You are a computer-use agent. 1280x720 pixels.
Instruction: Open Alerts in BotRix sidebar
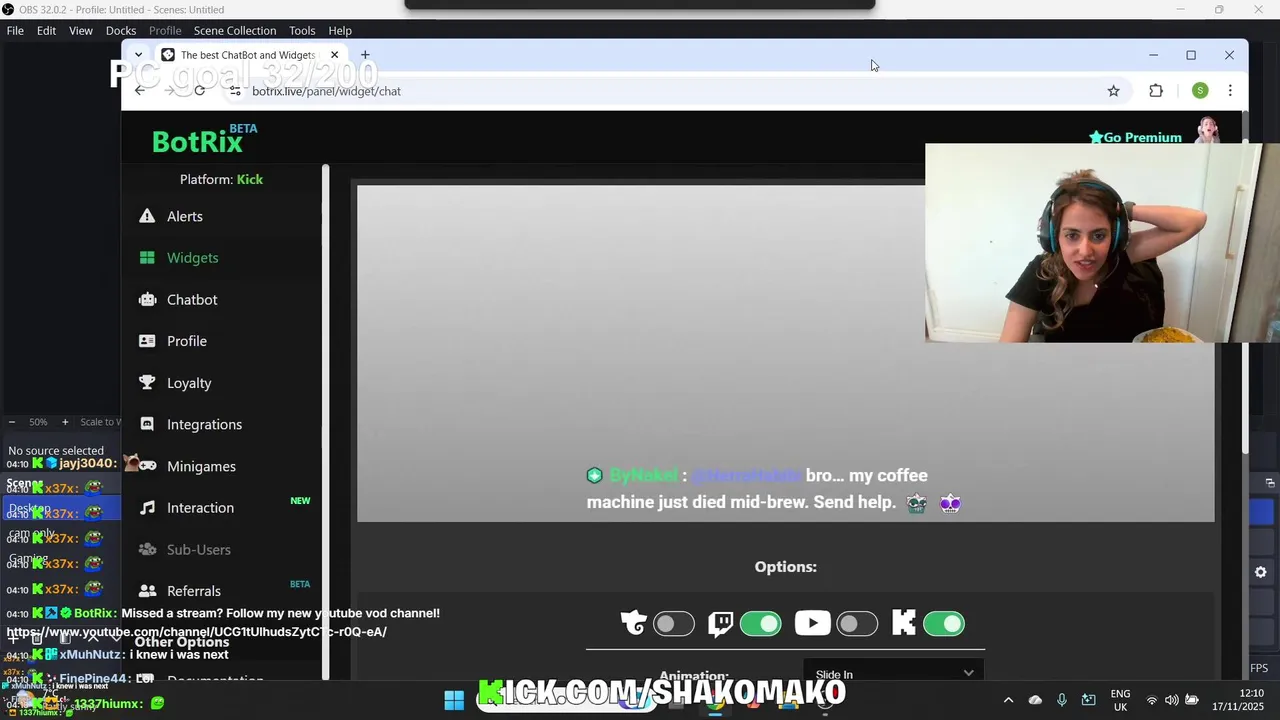coord(184,216)
